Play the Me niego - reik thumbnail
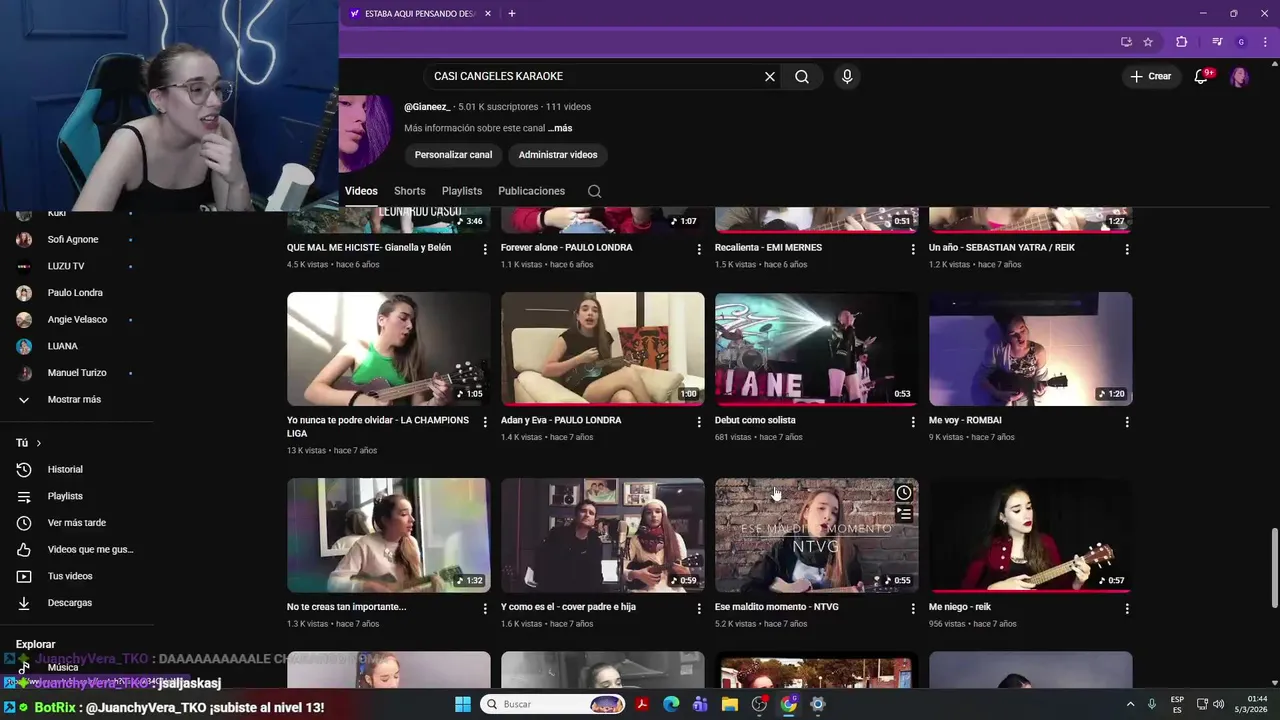This screenshot has height=720, width=1280. point(1030,535)
